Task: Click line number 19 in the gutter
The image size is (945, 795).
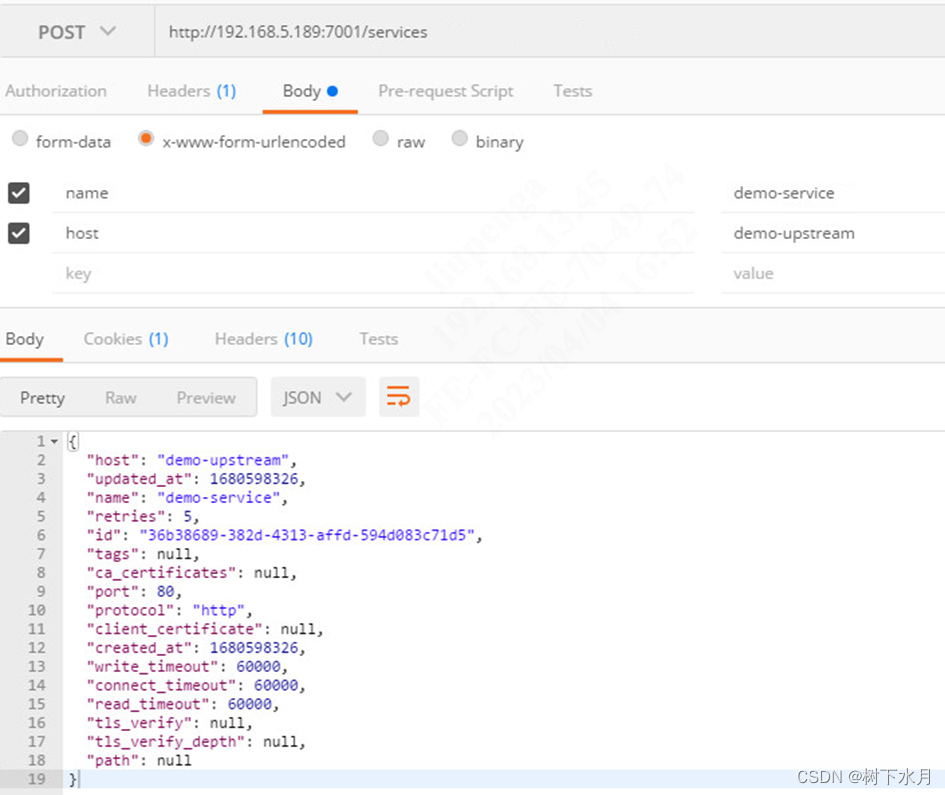Action: (36, 779)
